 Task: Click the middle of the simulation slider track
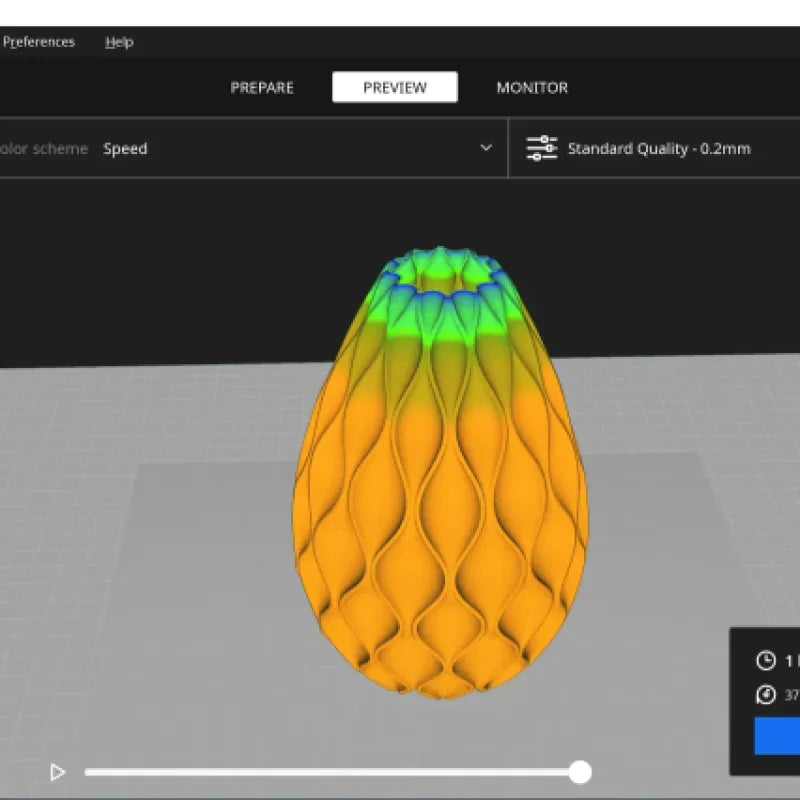tap(330, 771)
